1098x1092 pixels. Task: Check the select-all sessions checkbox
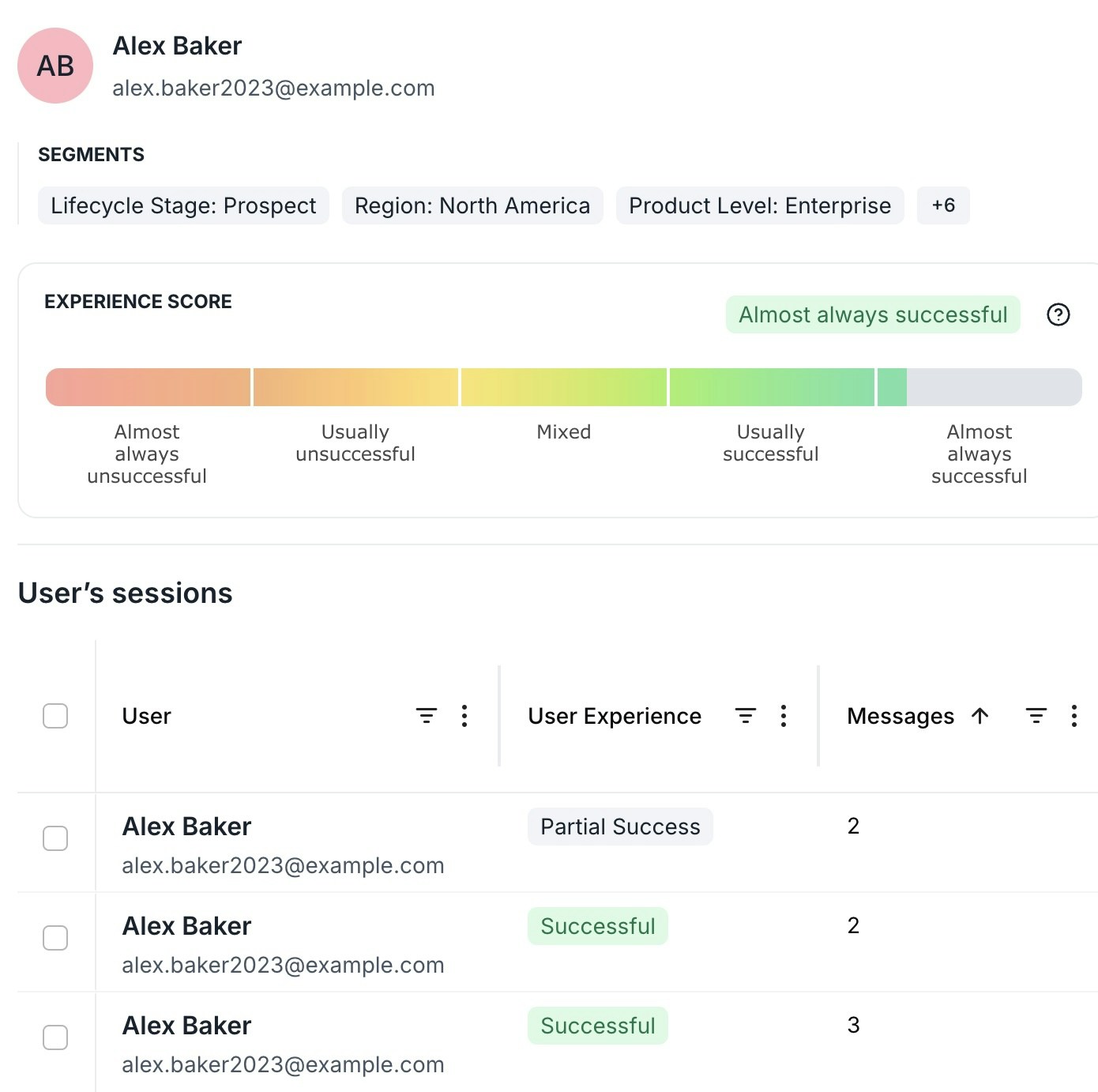(x=55, y=716)
